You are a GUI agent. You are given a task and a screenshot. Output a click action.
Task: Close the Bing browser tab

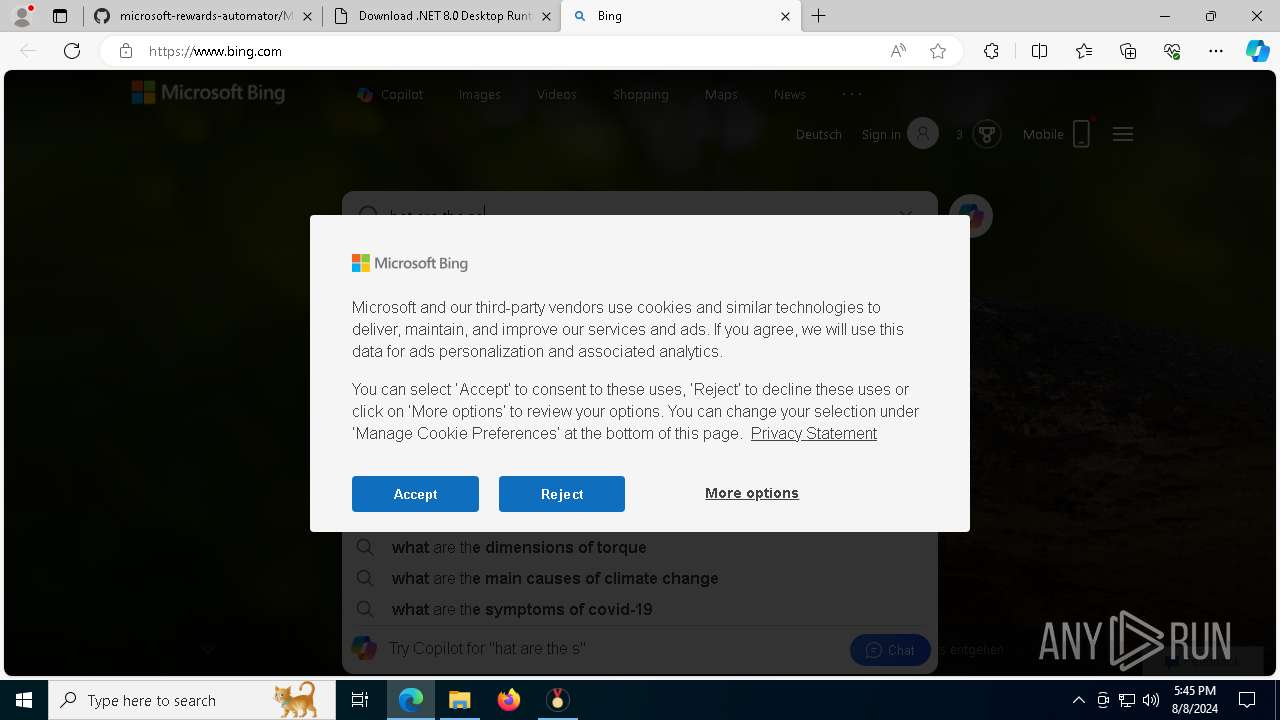coord(785,16)
